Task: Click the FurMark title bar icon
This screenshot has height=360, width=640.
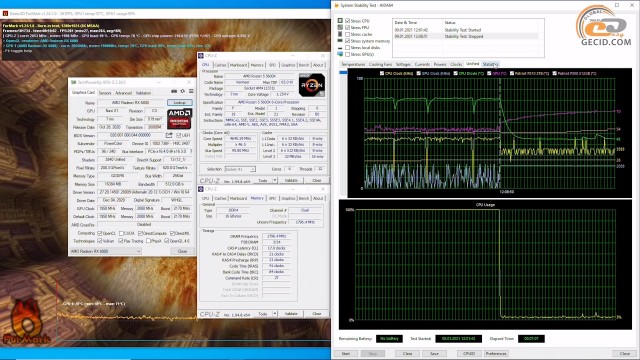Action: tap(5, 13)
